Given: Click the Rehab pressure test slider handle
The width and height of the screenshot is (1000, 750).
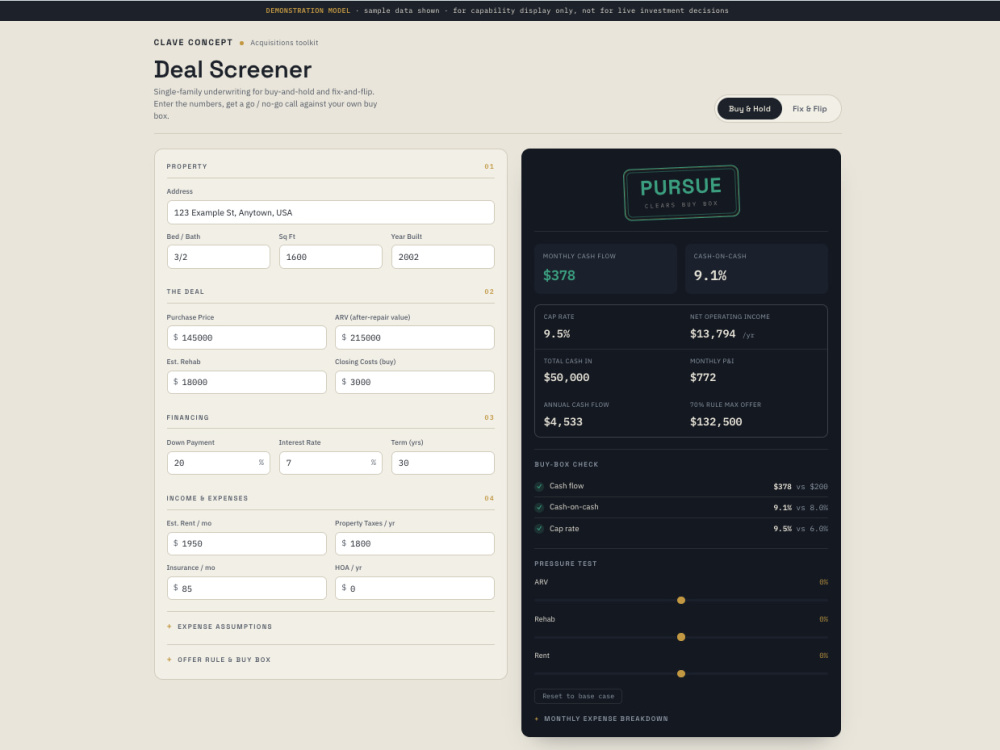Looking at the screenshot, I should tap(681, 637).
